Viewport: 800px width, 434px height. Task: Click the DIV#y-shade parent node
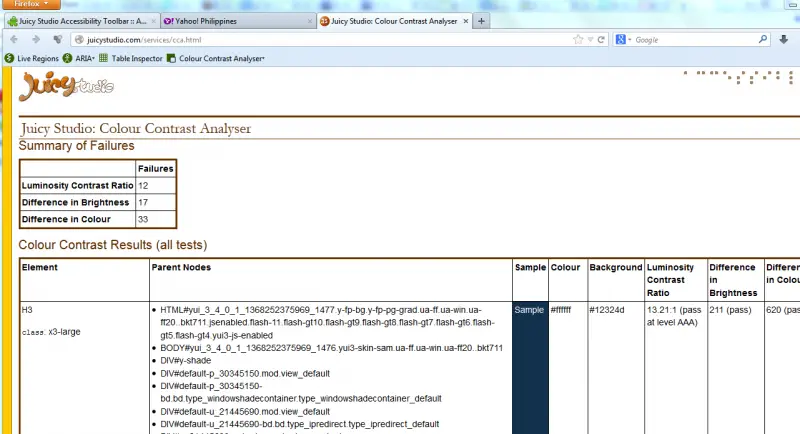point(186,361)
